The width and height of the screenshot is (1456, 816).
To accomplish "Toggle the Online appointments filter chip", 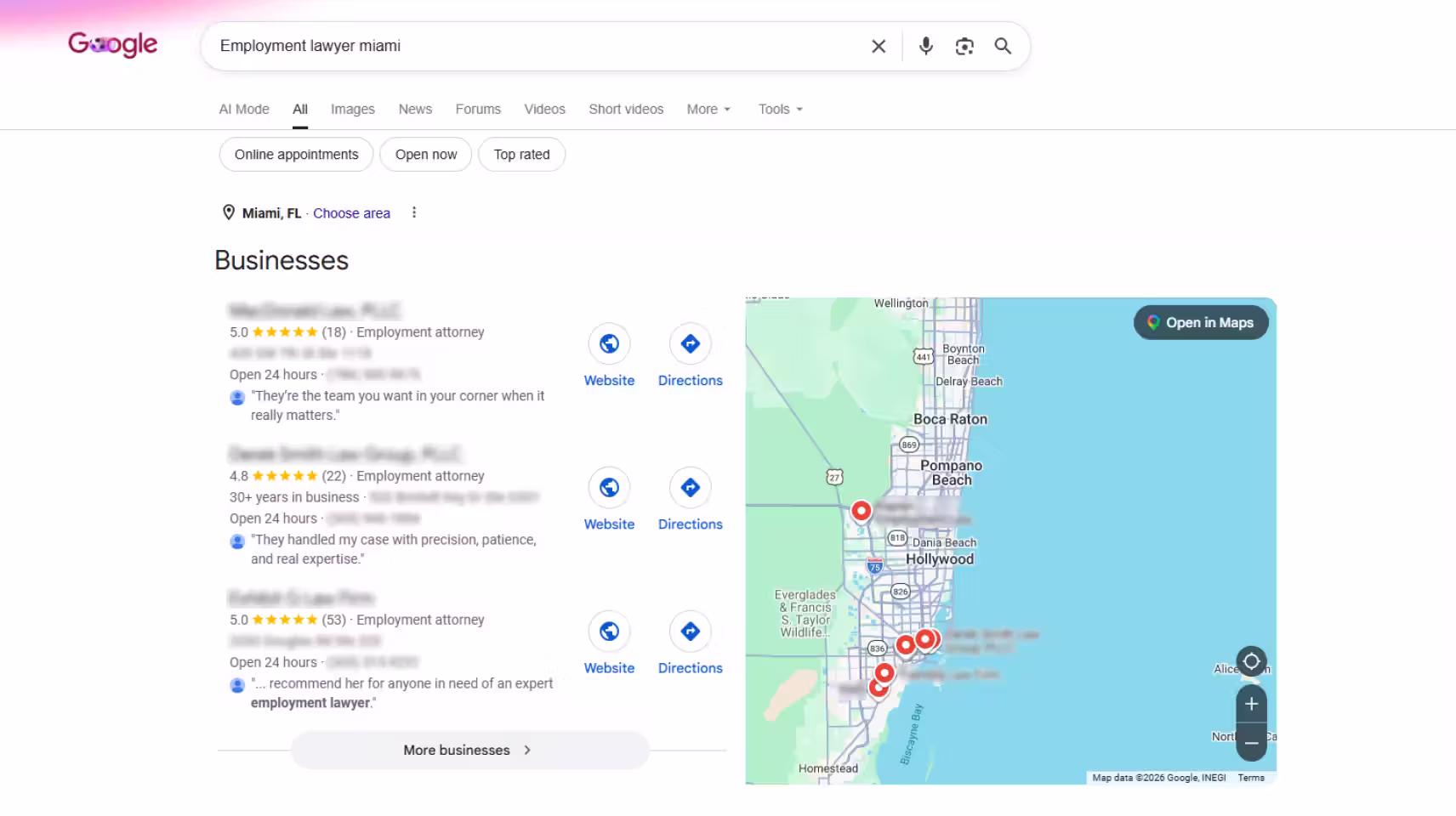I will coord(297,155).
